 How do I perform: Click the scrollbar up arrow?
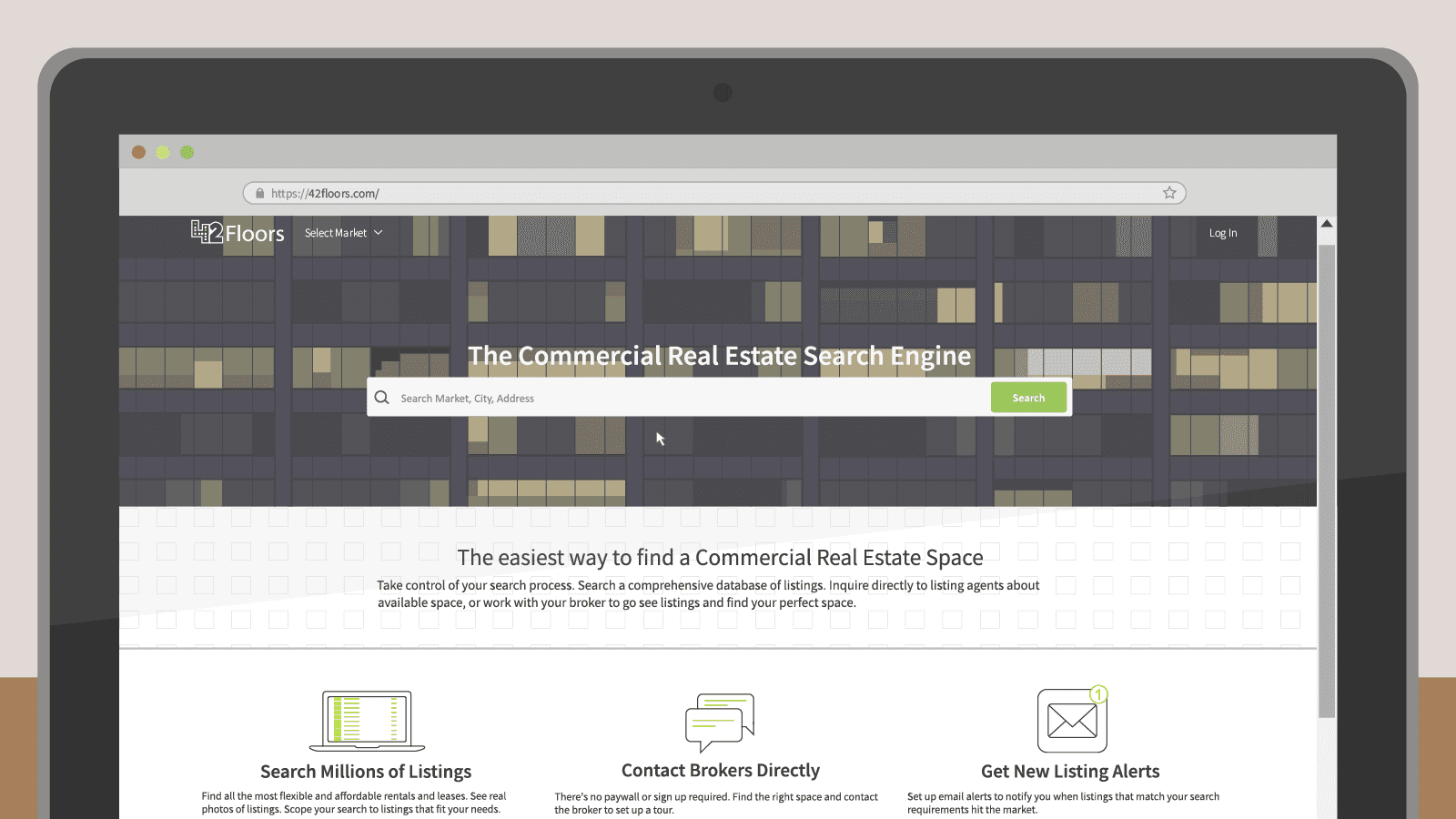coord(1327,224)
